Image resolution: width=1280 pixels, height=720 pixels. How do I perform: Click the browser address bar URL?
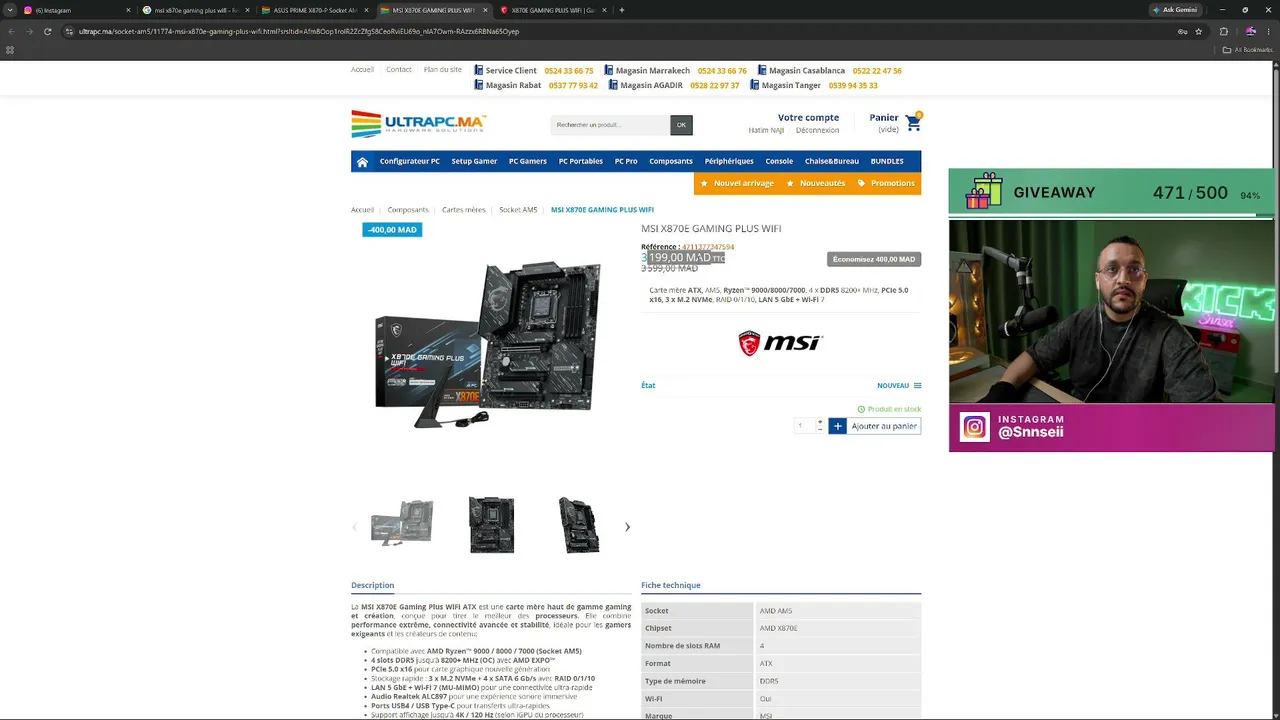[299, 31]
